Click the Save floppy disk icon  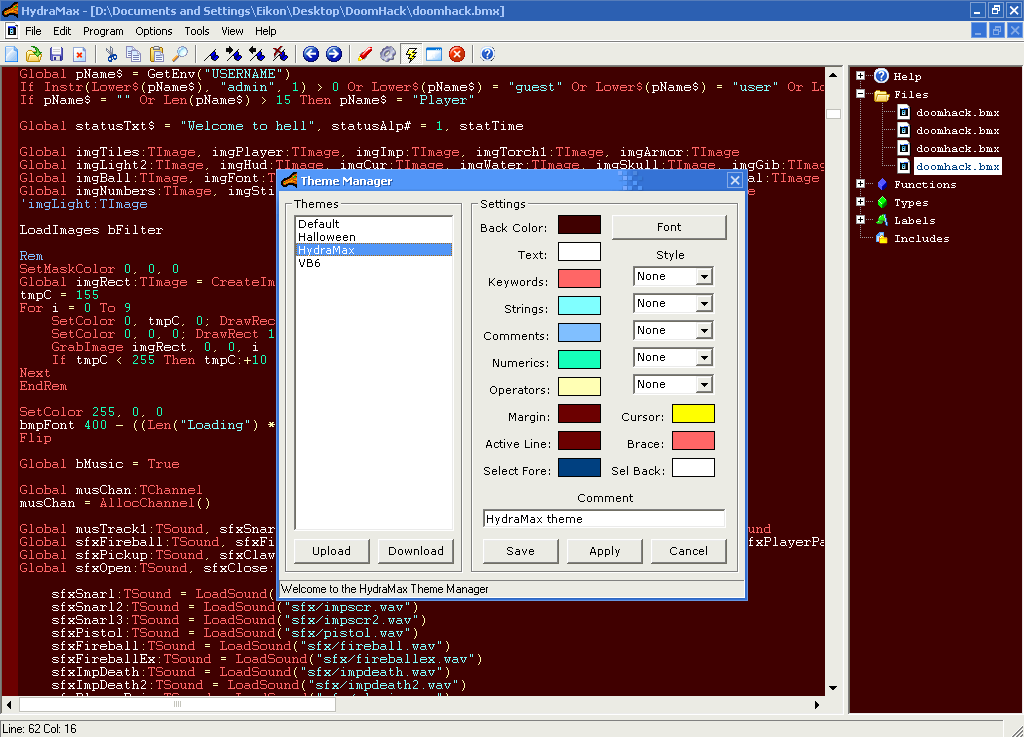(x=56, y=54)
